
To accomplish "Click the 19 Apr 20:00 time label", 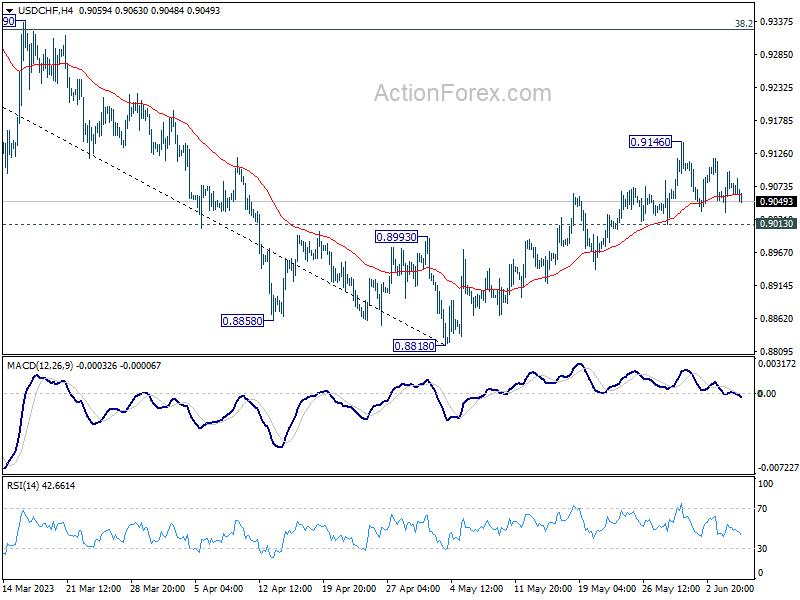I will click(x=349, y=589).
